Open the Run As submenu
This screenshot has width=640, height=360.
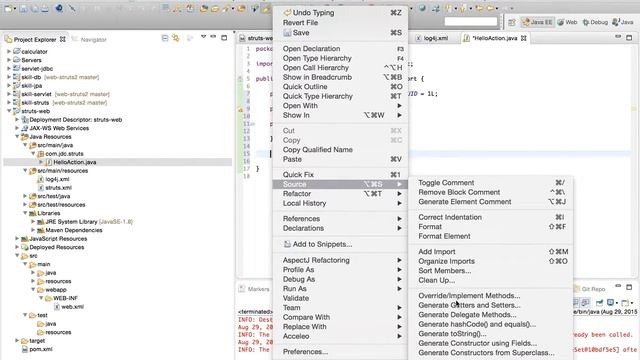[340, 289]
